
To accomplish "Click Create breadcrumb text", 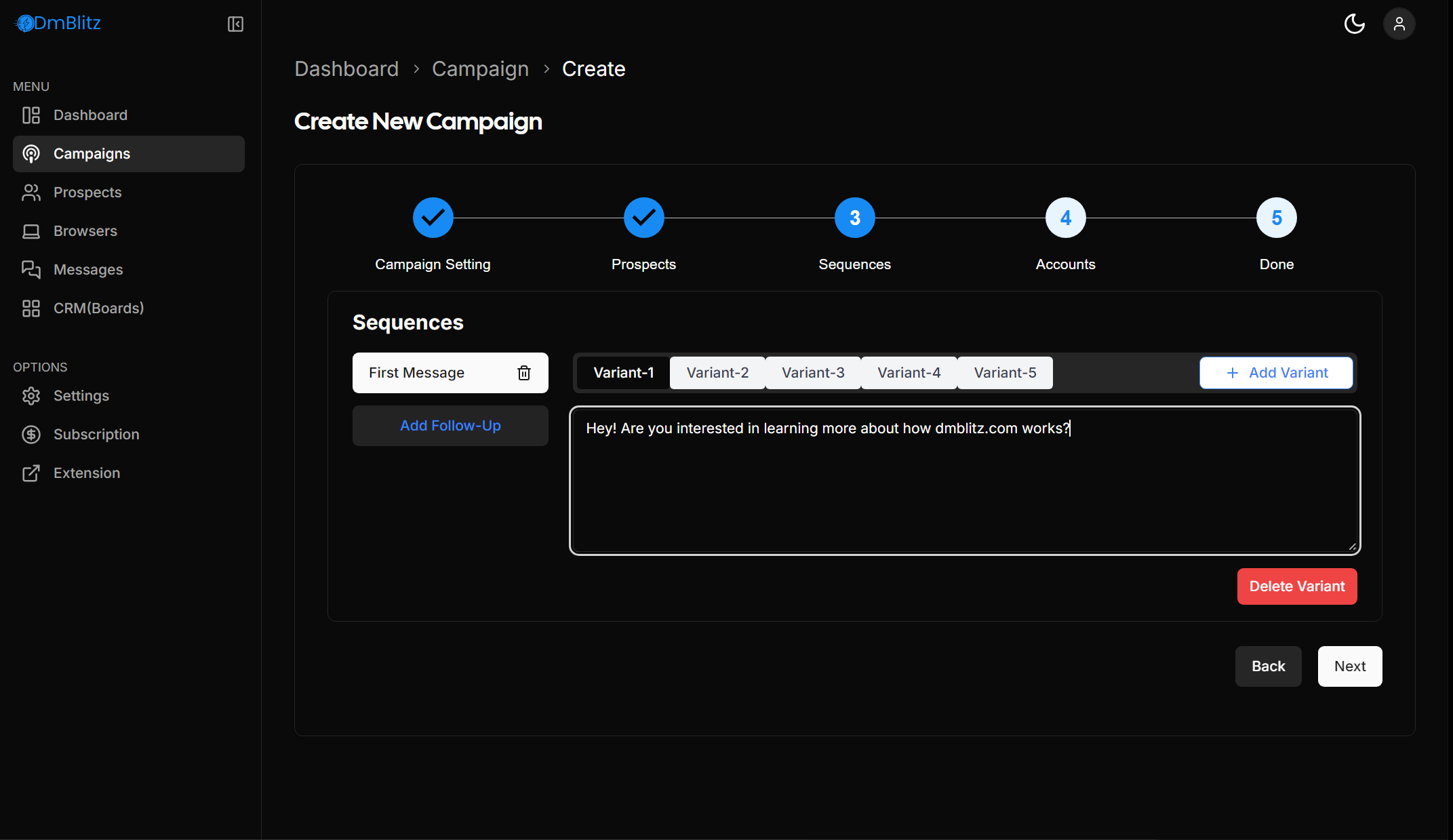I will (x=593, y=69).
